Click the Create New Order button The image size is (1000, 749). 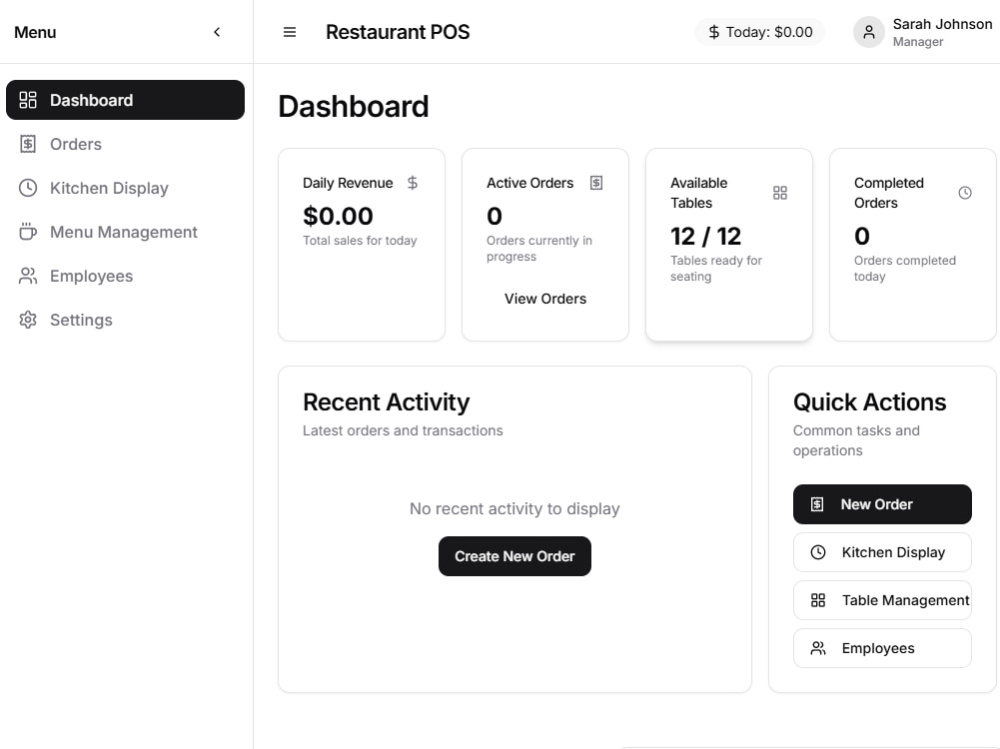[515, 556]
